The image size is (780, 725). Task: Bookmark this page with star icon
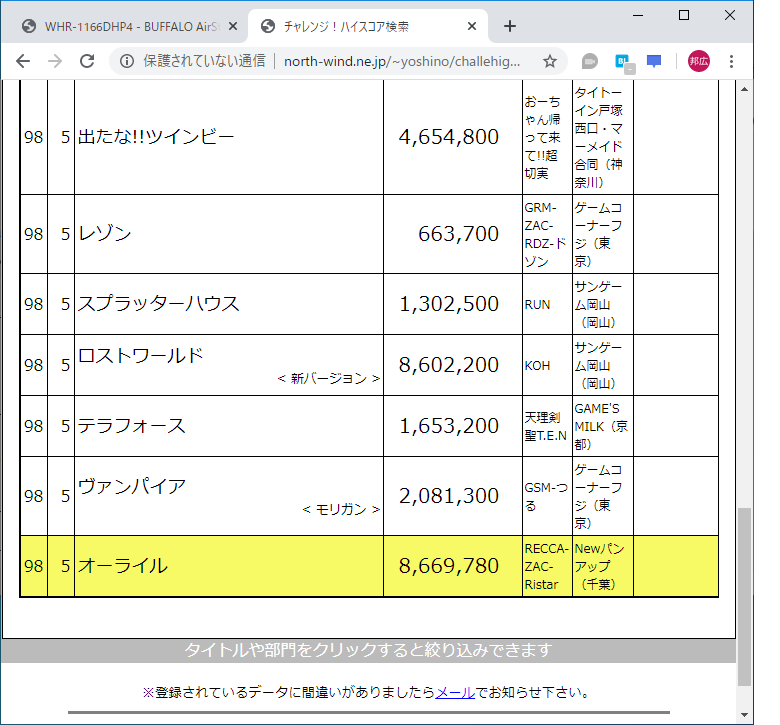point(550,61)
